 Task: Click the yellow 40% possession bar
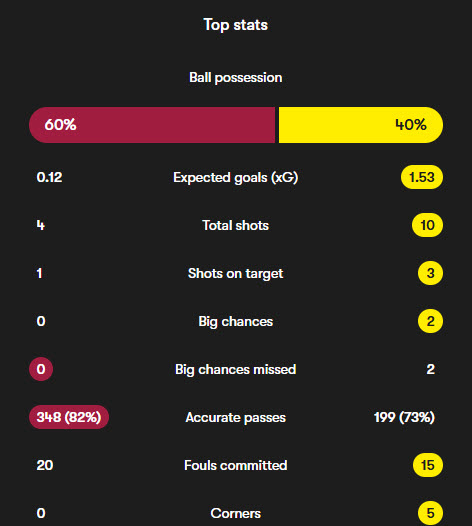(x=361, y=125)
